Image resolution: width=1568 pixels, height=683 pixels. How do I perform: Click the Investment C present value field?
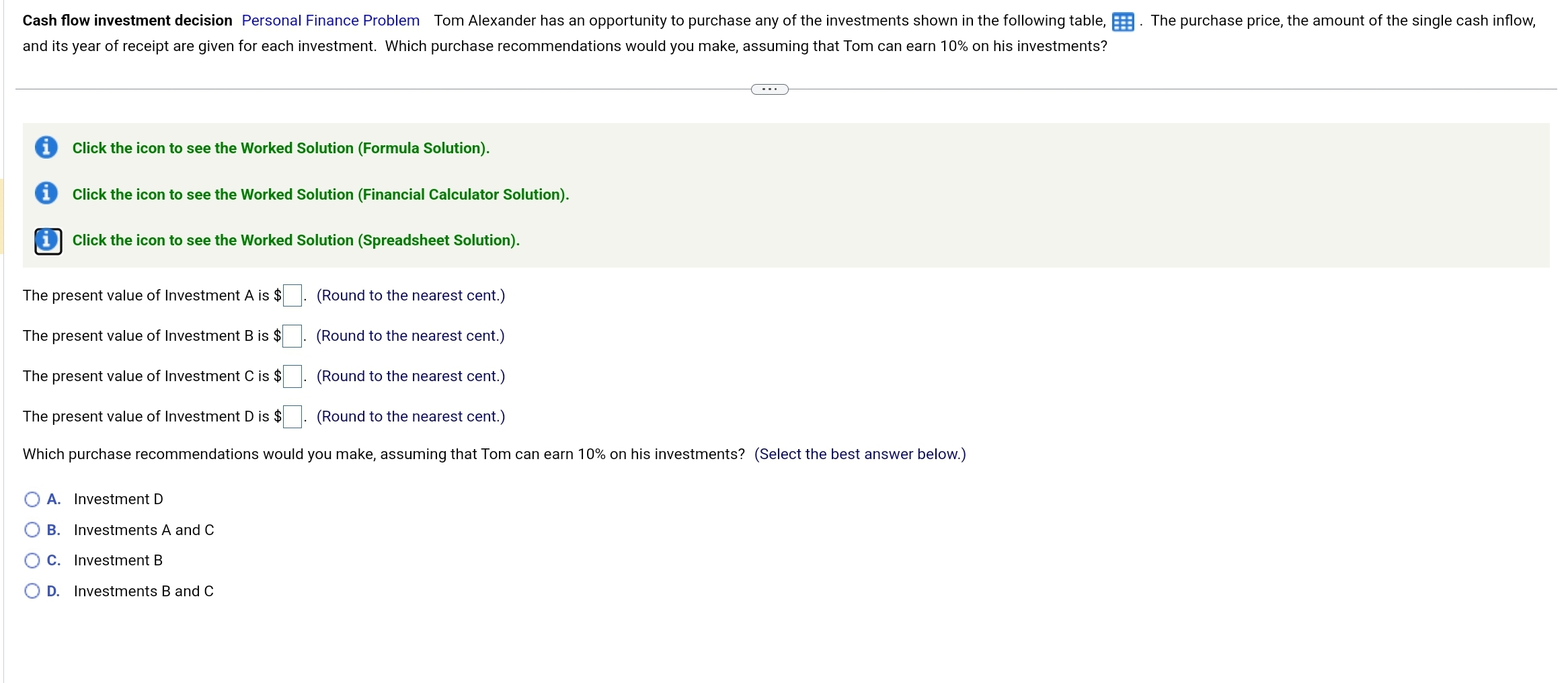[x=292, y=376]
